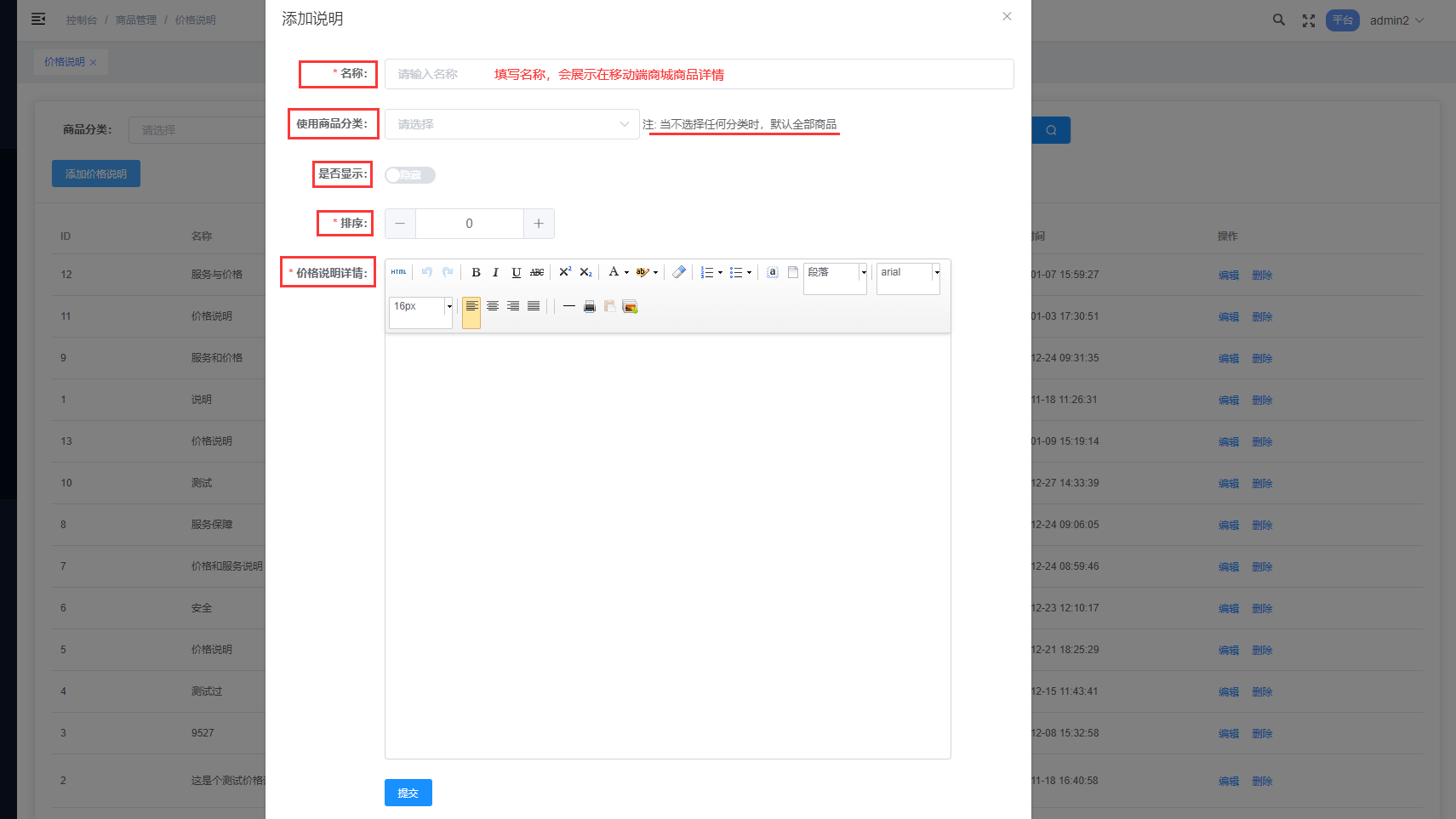Increase the 排序 value with plus button

coord(539,224)
